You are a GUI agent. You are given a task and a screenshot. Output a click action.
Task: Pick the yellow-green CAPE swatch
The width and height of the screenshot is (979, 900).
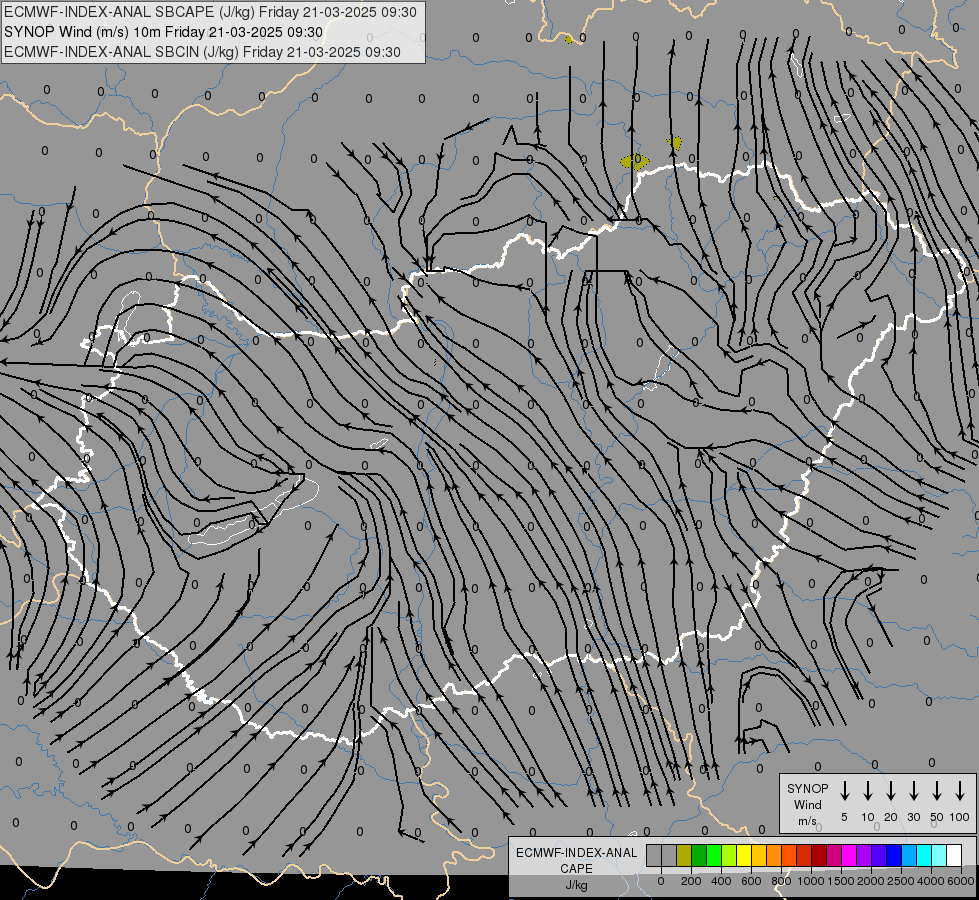729,856
